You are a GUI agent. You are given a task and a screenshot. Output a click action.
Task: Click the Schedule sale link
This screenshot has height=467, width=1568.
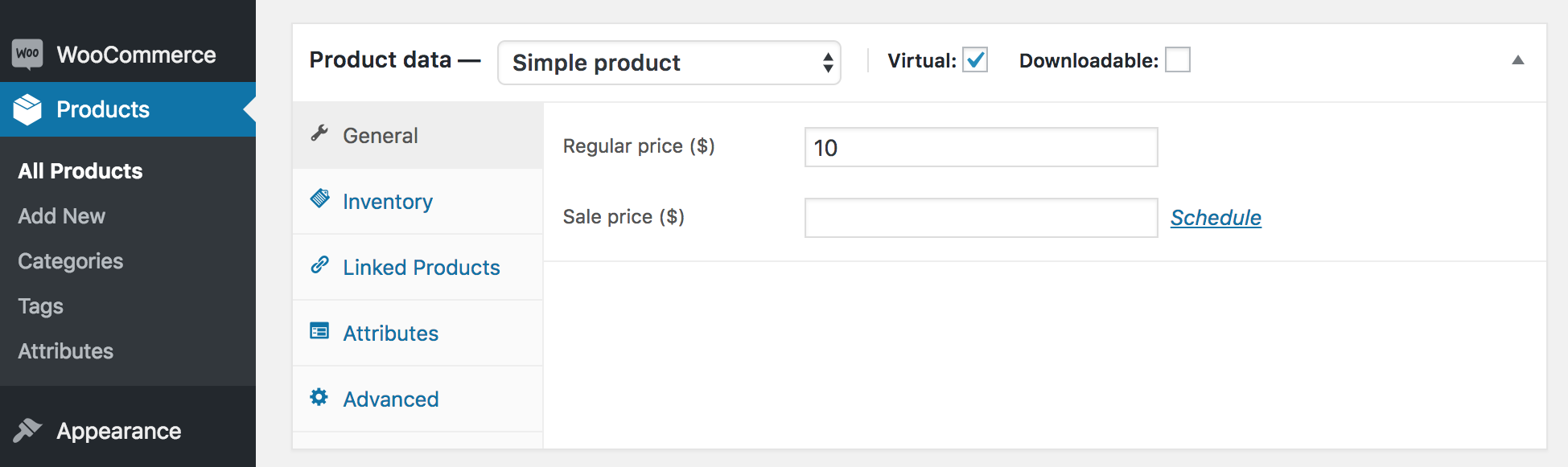(x=1215, y=218)
